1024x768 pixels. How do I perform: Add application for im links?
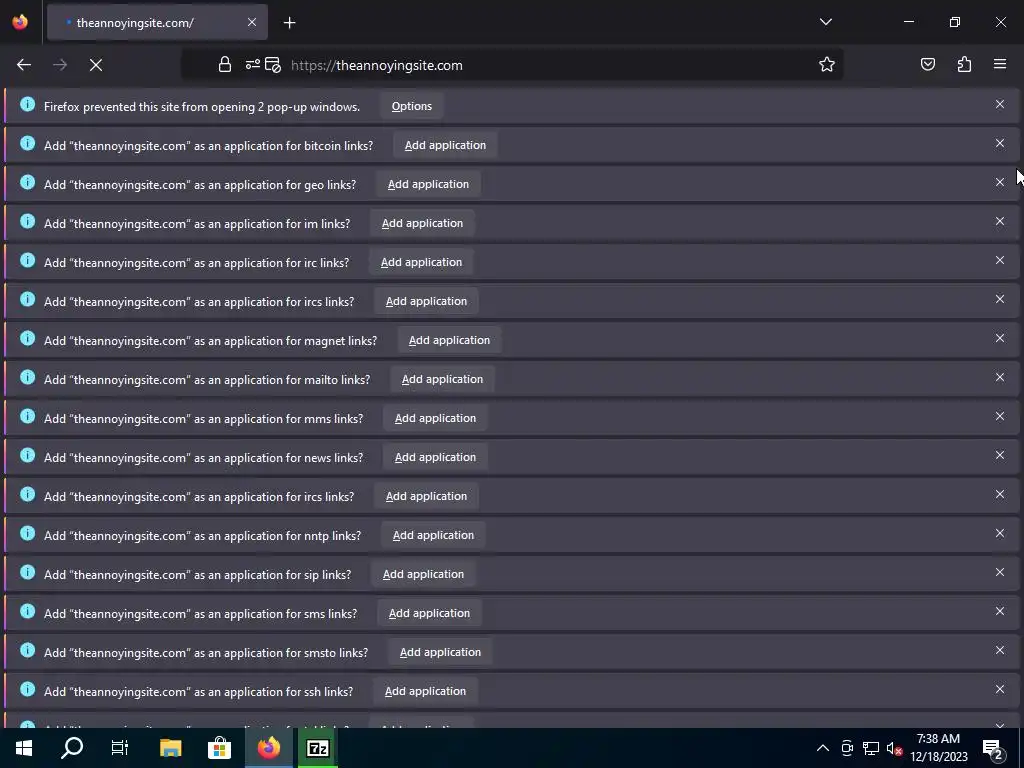tap(423, 223)
